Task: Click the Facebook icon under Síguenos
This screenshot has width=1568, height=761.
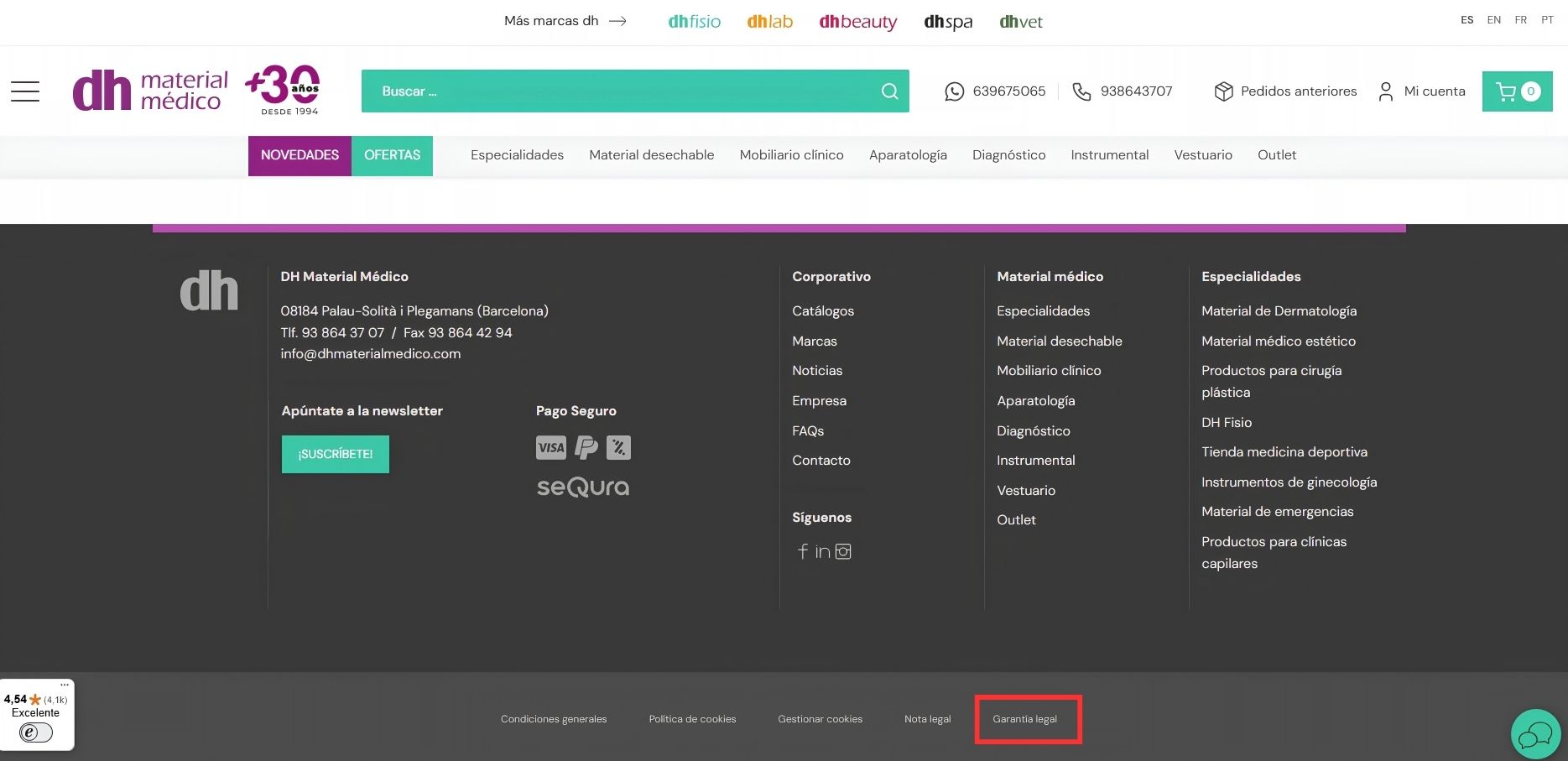Action: (803, 551)
